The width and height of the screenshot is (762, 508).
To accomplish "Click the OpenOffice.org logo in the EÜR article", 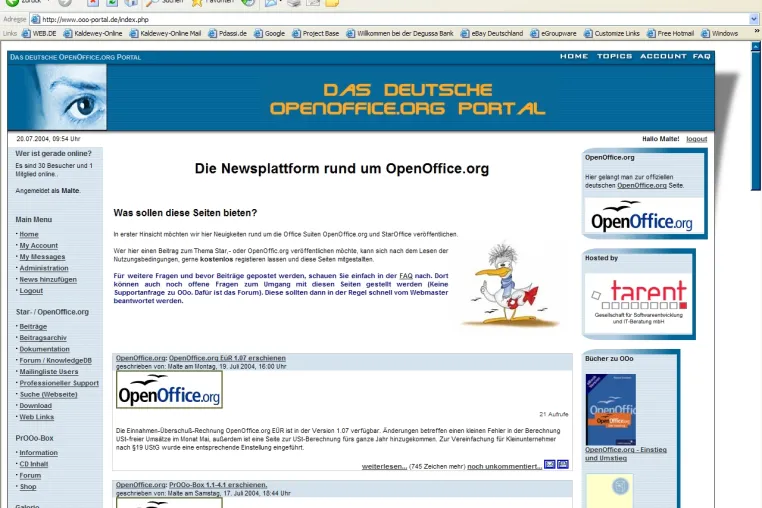I will point(169,389).
